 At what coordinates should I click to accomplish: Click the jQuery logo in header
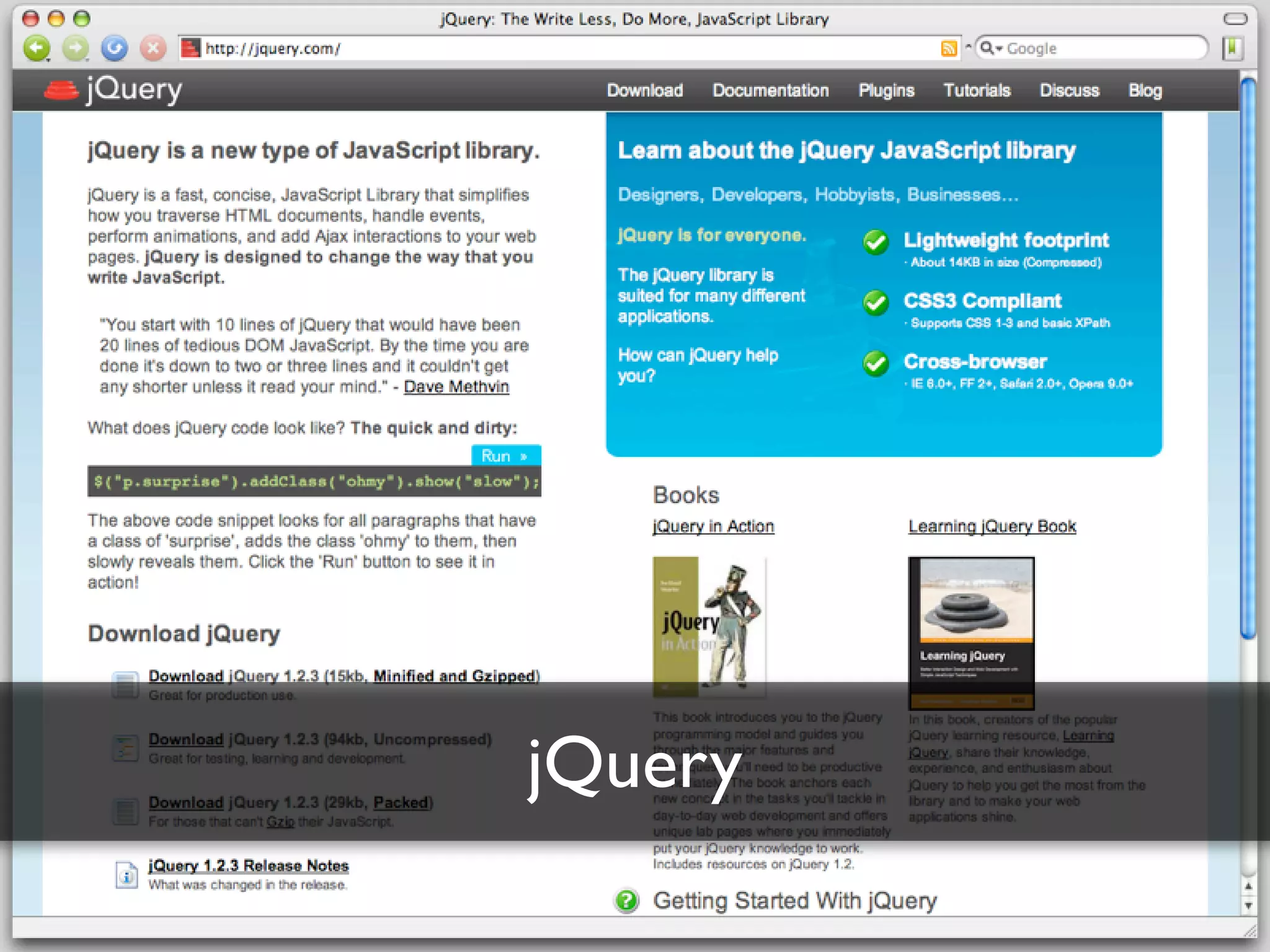[x=113, y=90]
